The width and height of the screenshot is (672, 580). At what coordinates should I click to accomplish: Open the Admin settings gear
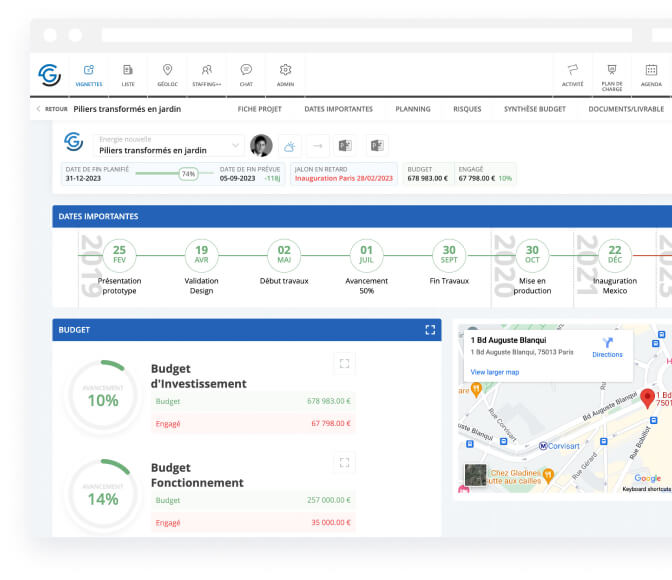click(x=285, y=74)
